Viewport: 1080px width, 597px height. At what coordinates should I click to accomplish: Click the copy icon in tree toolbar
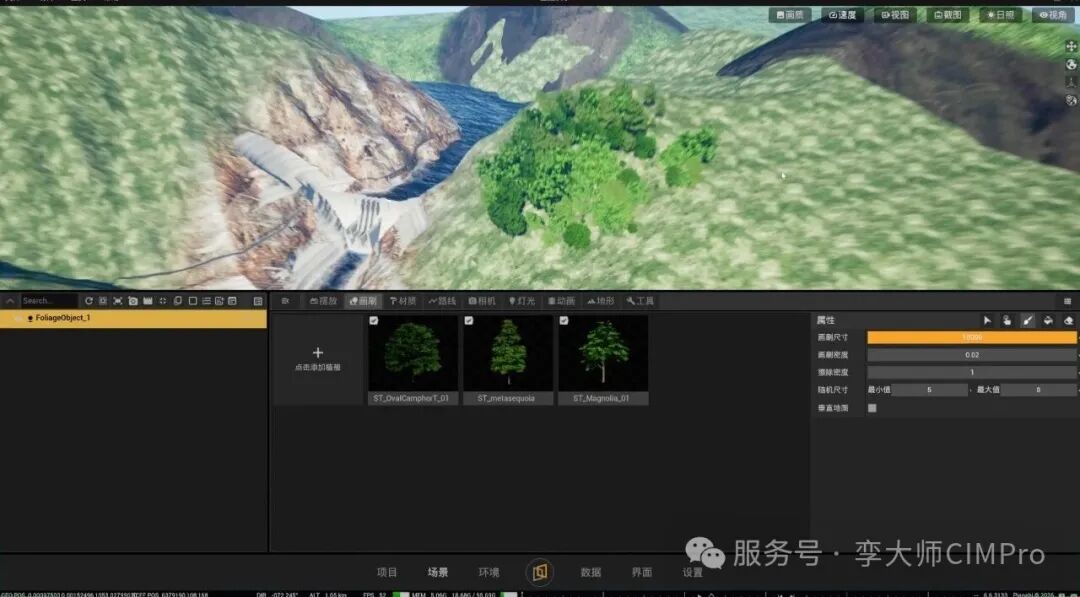click(x=178, y=301)
